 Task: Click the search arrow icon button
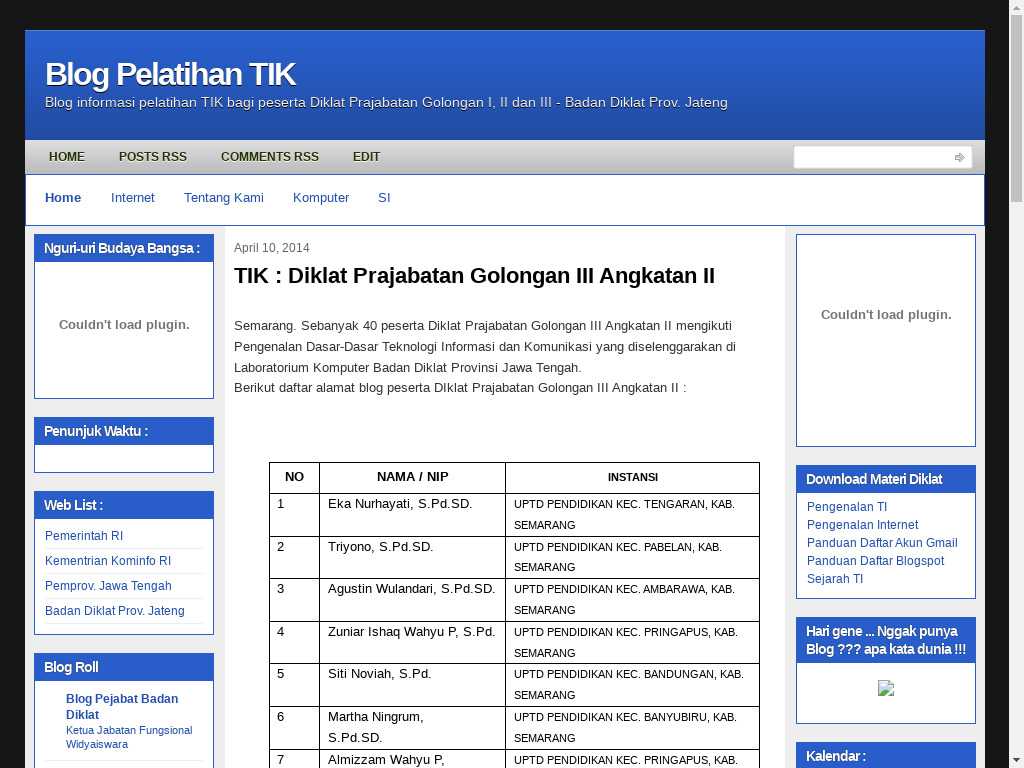959,157
